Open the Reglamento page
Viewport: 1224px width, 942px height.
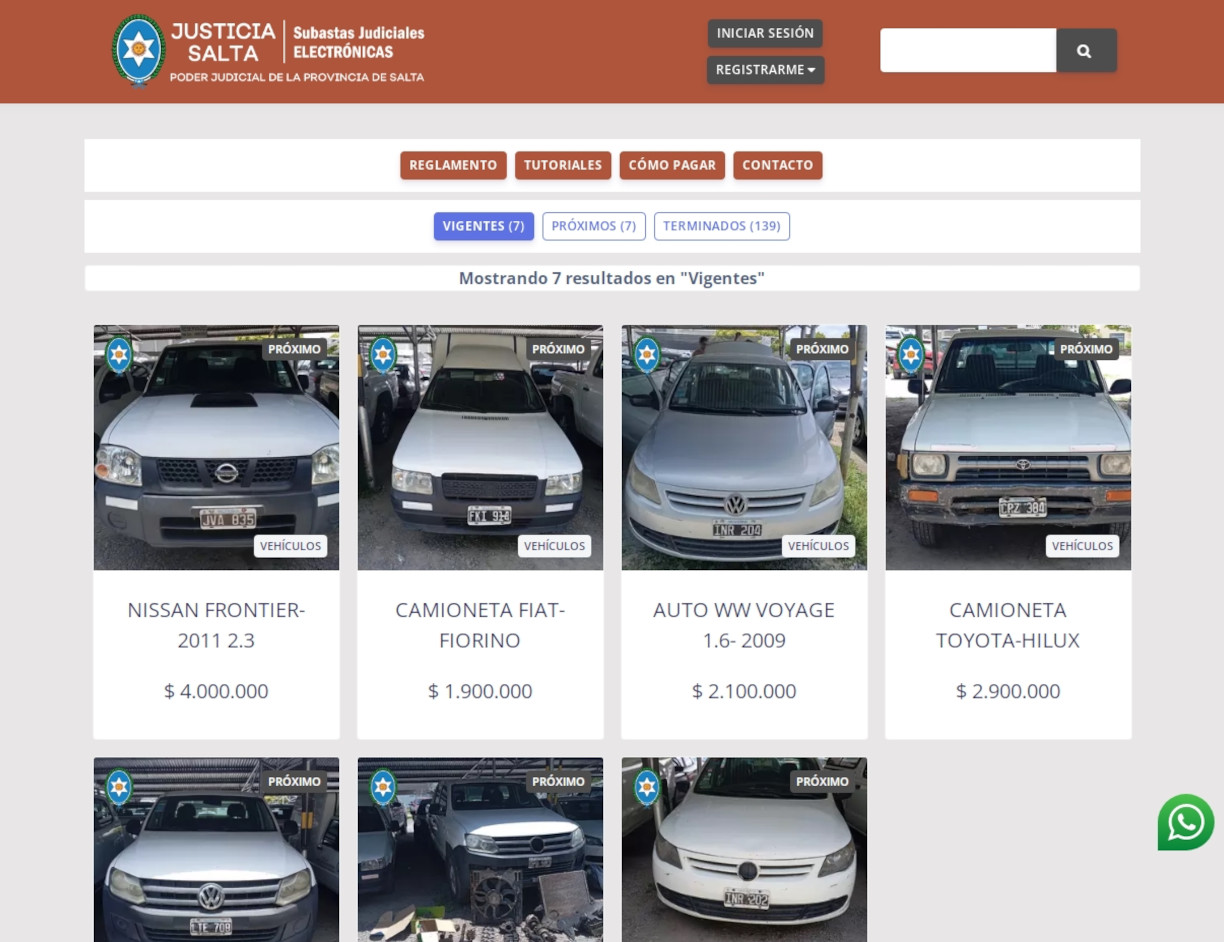click(453, 165)
